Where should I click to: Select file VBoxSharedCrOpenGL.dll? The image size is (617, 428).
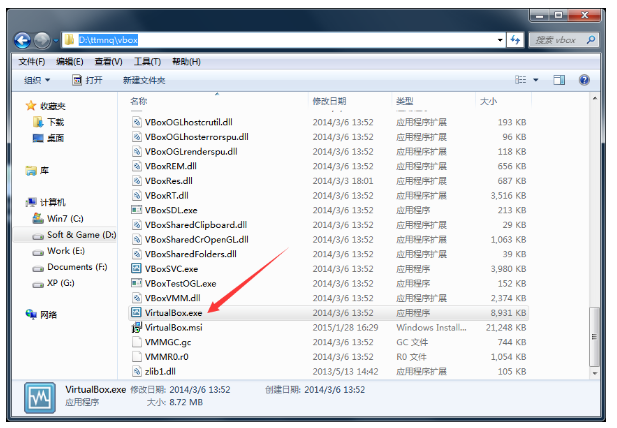[196, 240]
